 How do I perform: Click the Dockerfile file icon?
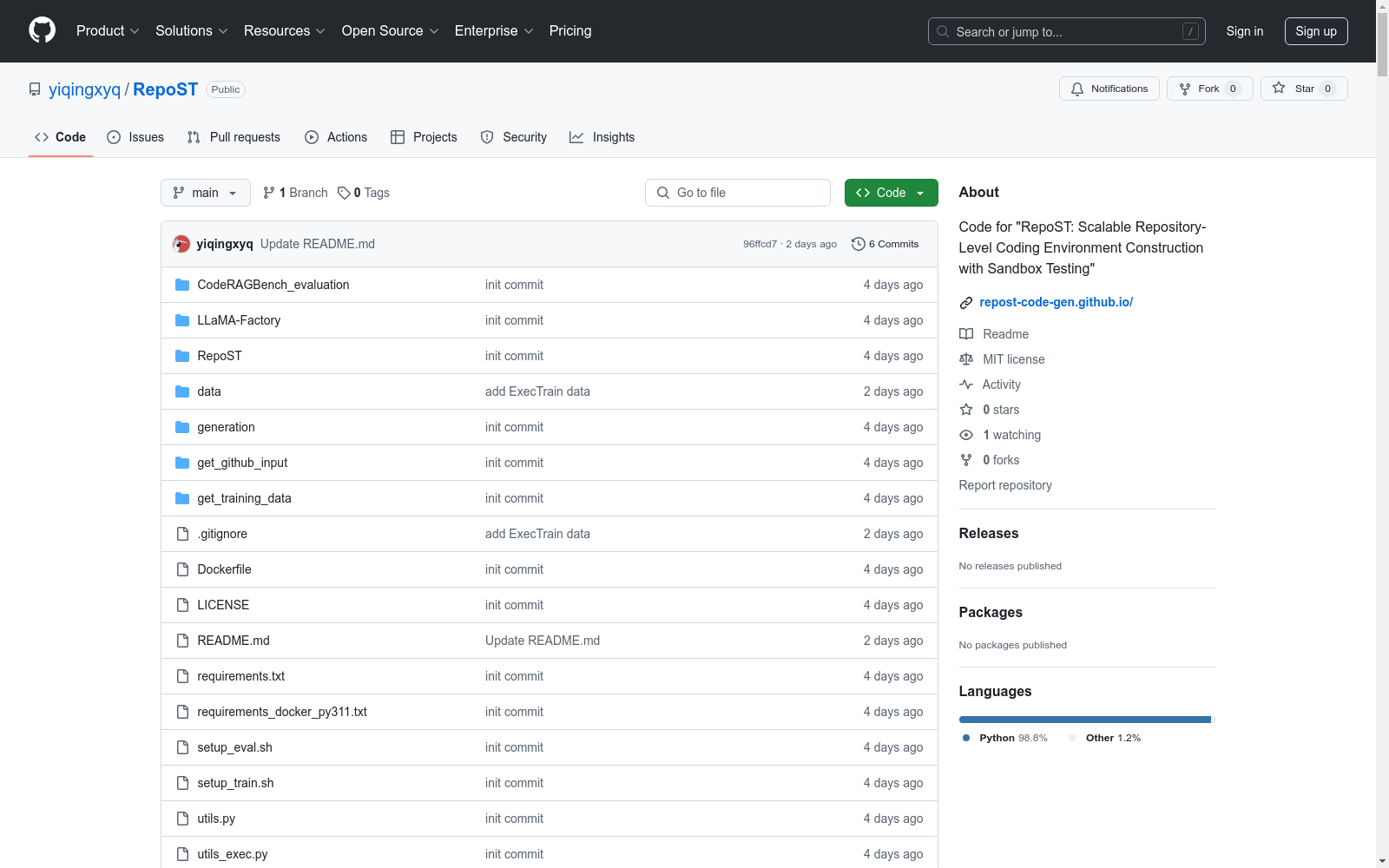(x=182, y=569)
